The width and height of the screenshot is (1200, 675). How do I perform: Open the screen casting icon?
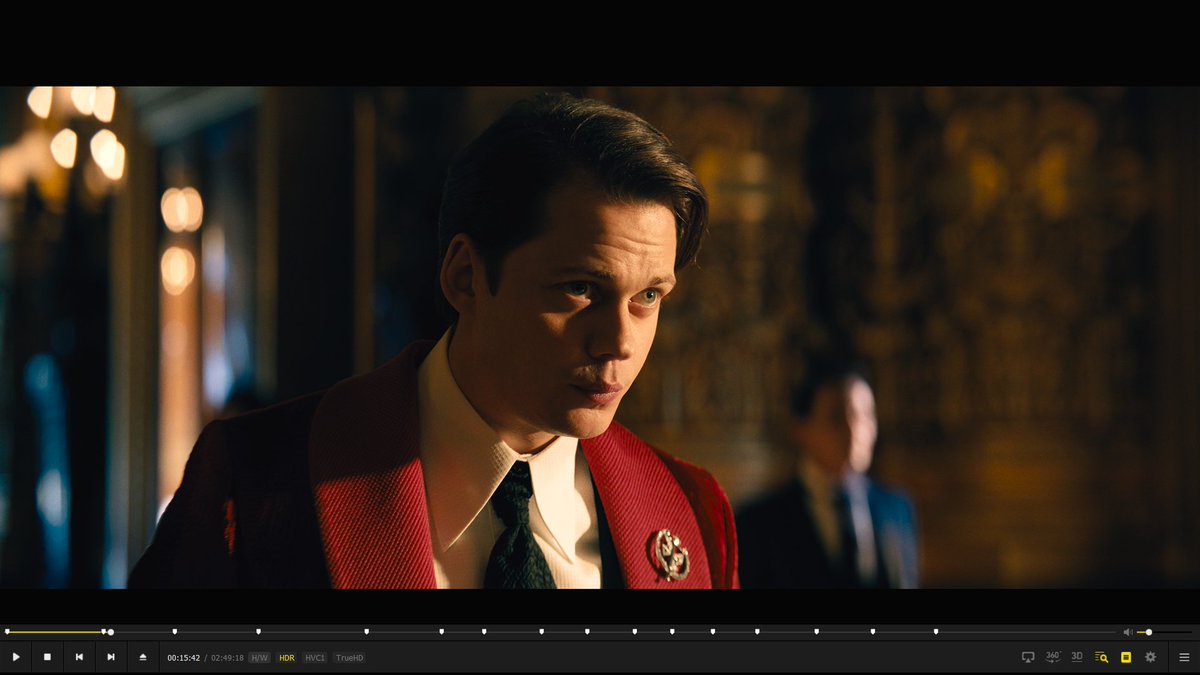[x=1028, y=657]
